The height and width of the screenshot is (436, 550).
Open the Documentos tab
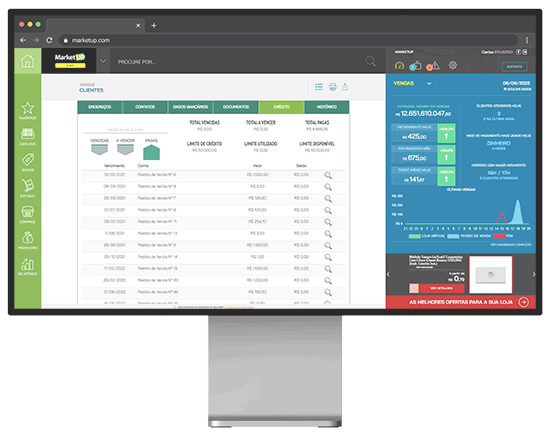pos(236,107)
